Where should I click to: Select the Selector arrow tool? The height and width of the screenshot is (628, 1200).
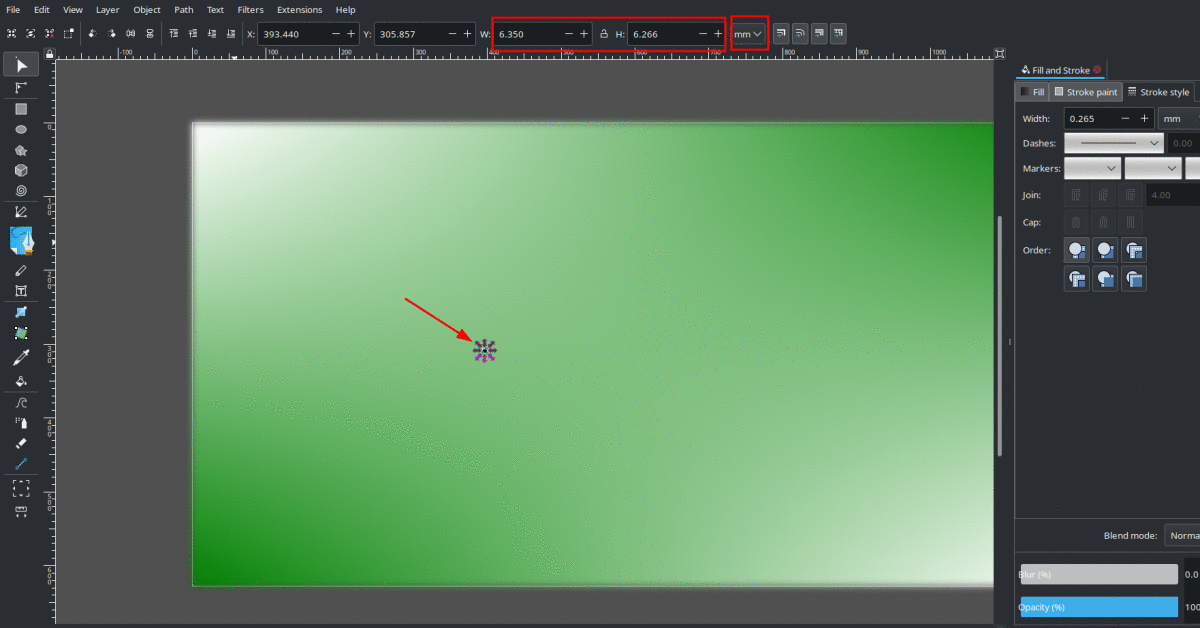click(21, 64)
